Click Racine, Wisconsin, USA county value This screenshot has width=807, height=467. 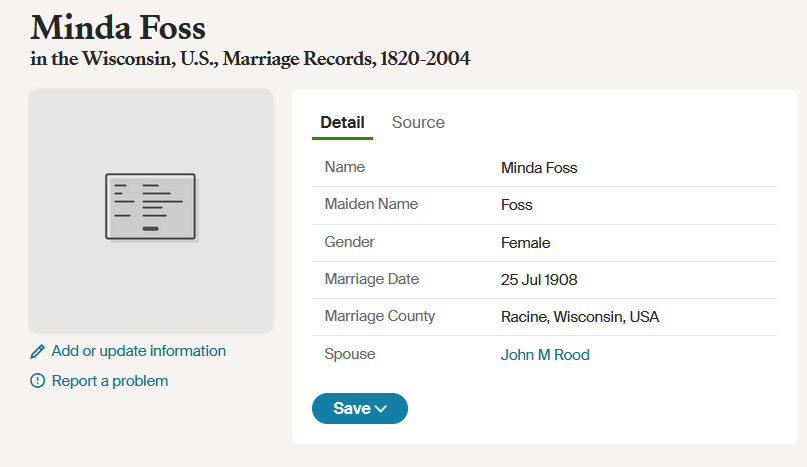click(580, 317)
